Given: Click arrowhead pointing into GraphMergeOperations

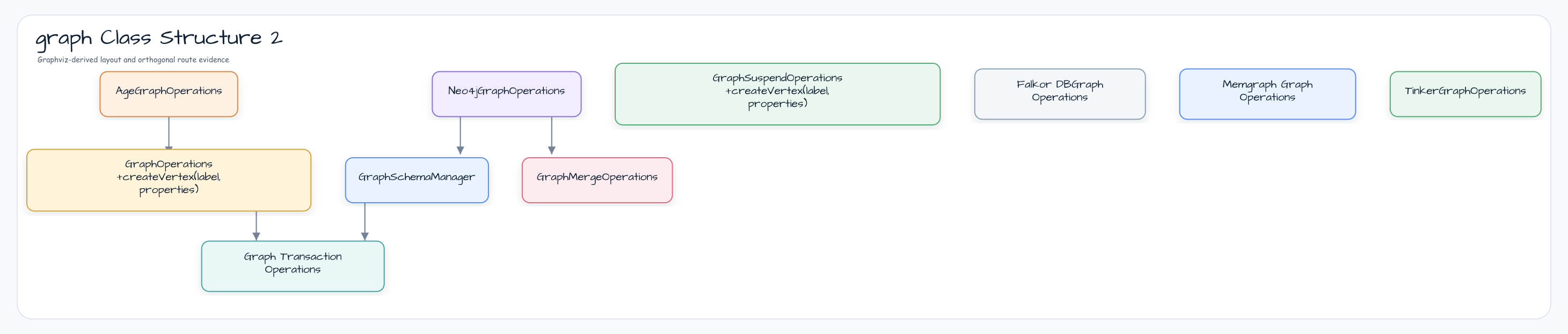Looking at the screenshot, I should pos(551,150).
